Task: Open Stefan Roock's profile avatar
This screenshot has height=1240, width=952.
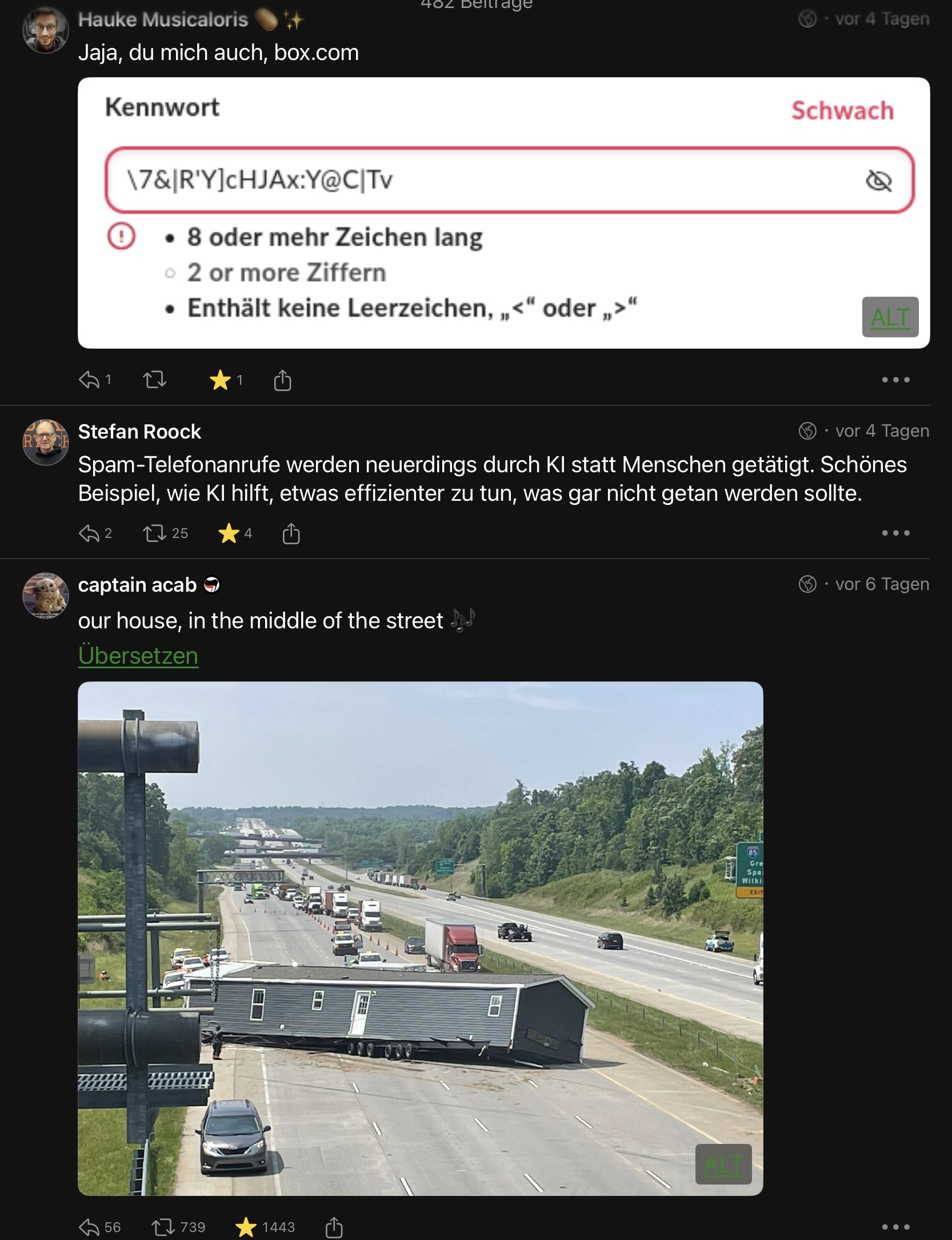Action: (46, 442)
